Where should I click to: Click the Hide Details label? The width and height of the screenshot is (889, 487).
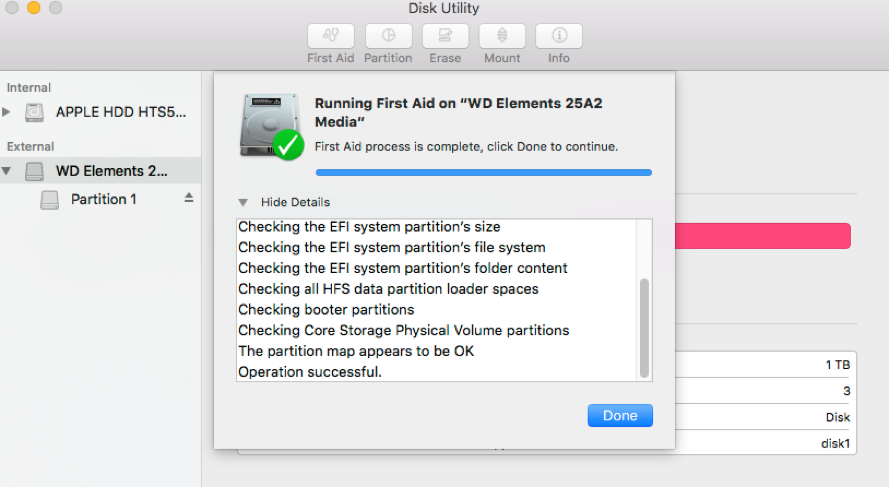[x=295, y=202]
